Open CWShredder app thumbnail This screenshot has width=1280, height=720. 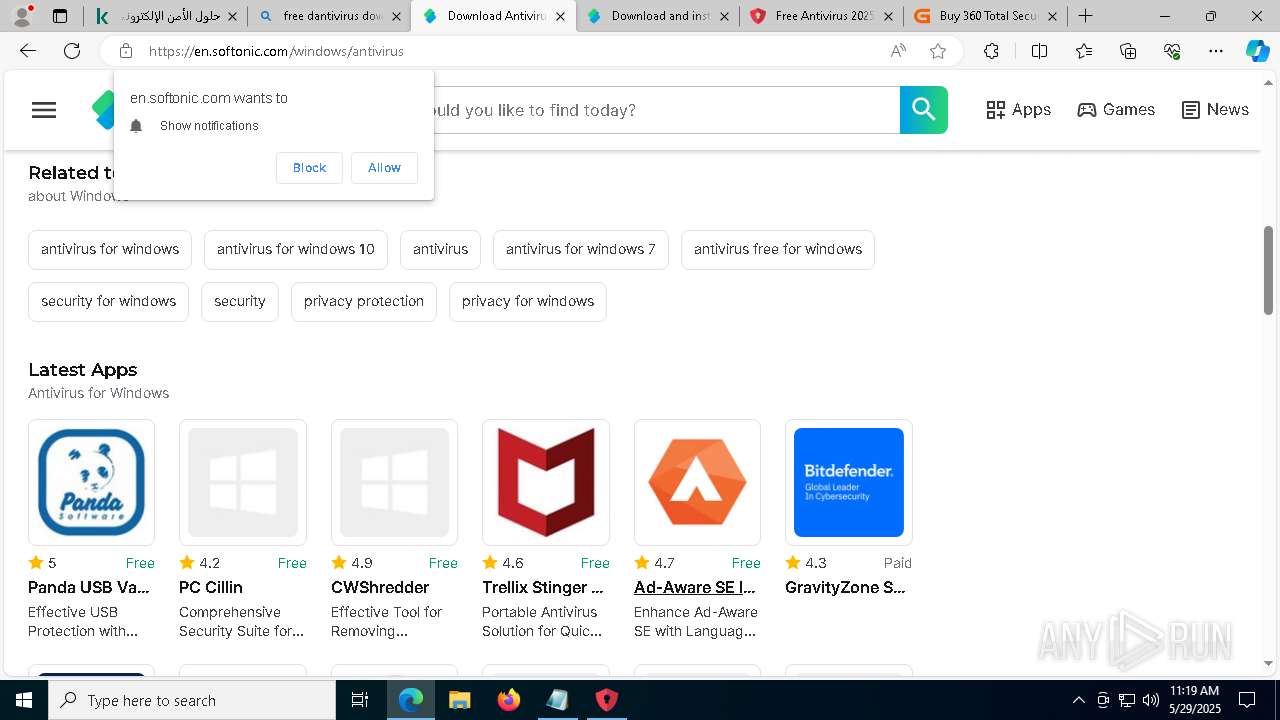click(x=394, y=482)
